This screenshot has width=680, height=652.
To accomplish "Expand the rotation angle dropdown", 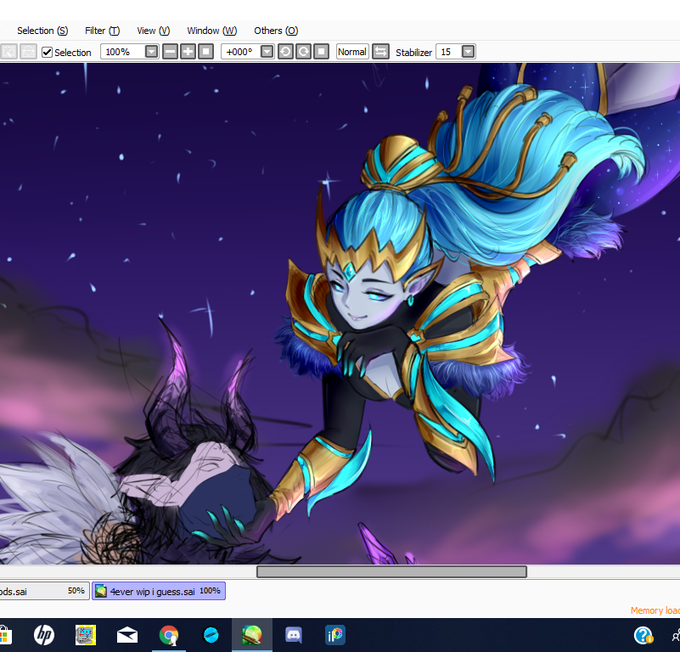I will click(267, 52).
